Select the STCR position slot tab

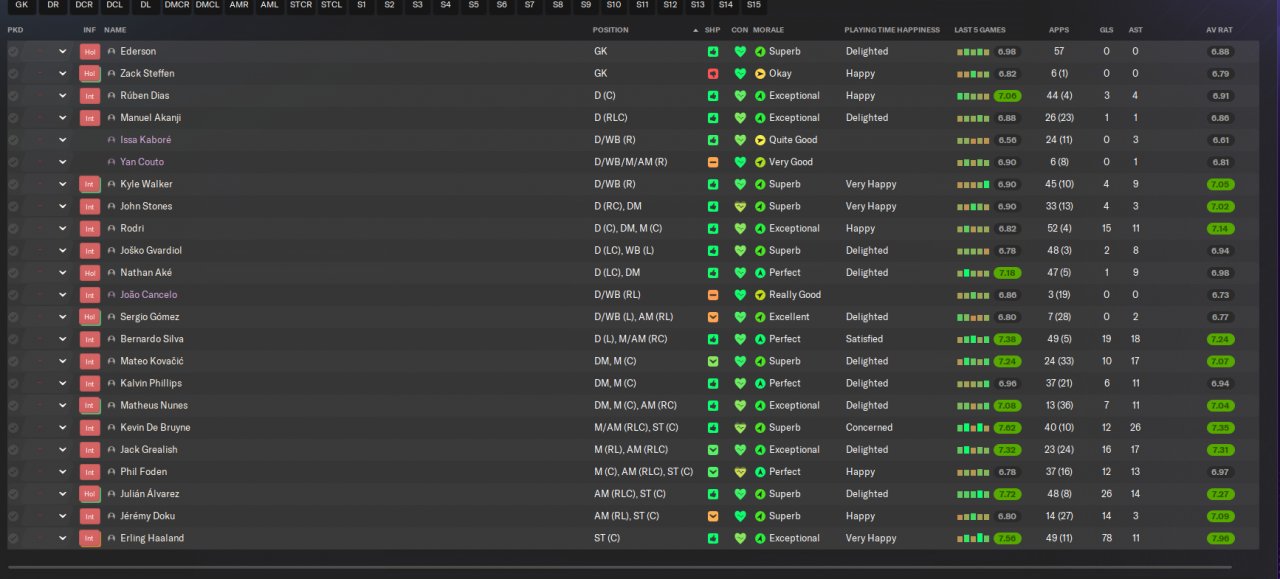[301, 6]
